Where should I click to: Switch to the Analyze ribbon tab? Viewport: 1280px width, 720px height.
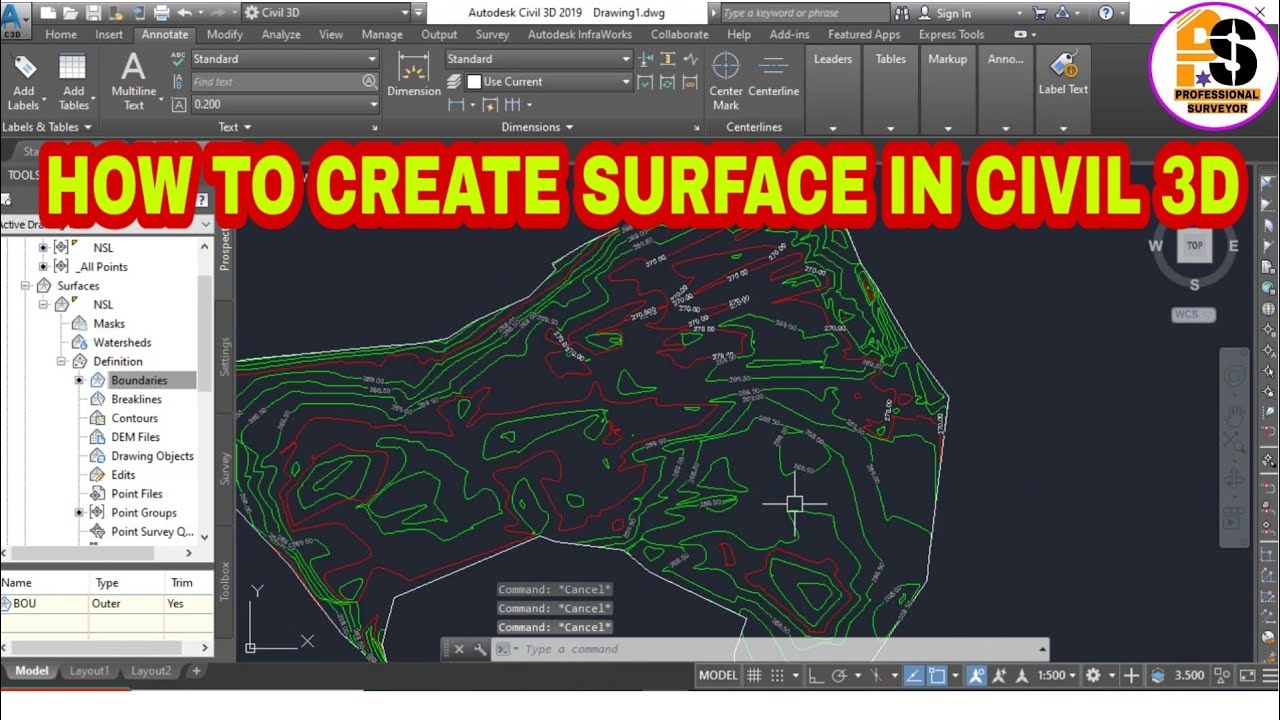[281, 34]
